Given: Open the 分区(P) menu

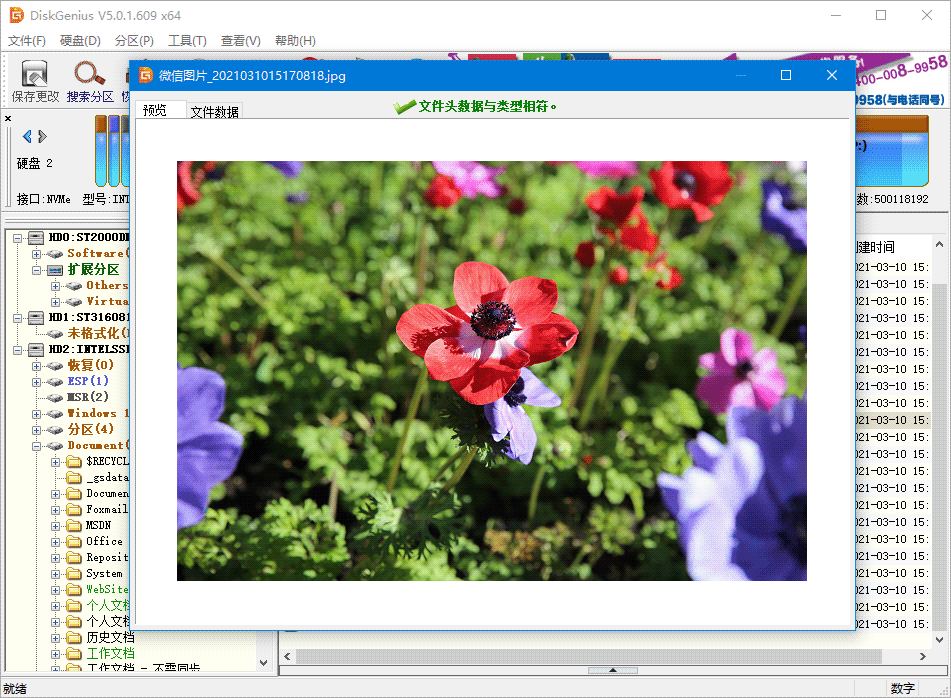Looking at the screenshot, I should point(134,41).
